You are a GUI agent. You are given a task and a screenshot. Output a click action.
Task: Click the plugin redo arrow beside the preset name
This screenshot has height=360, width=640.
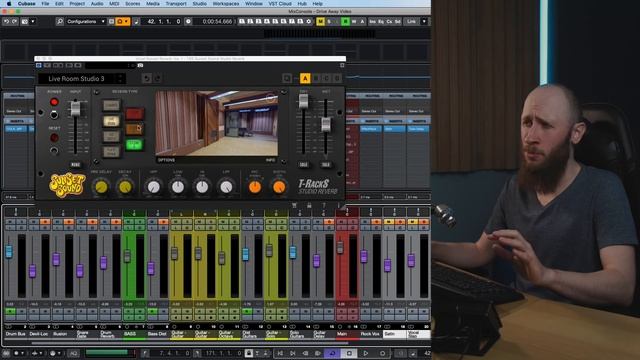[157, 78]
